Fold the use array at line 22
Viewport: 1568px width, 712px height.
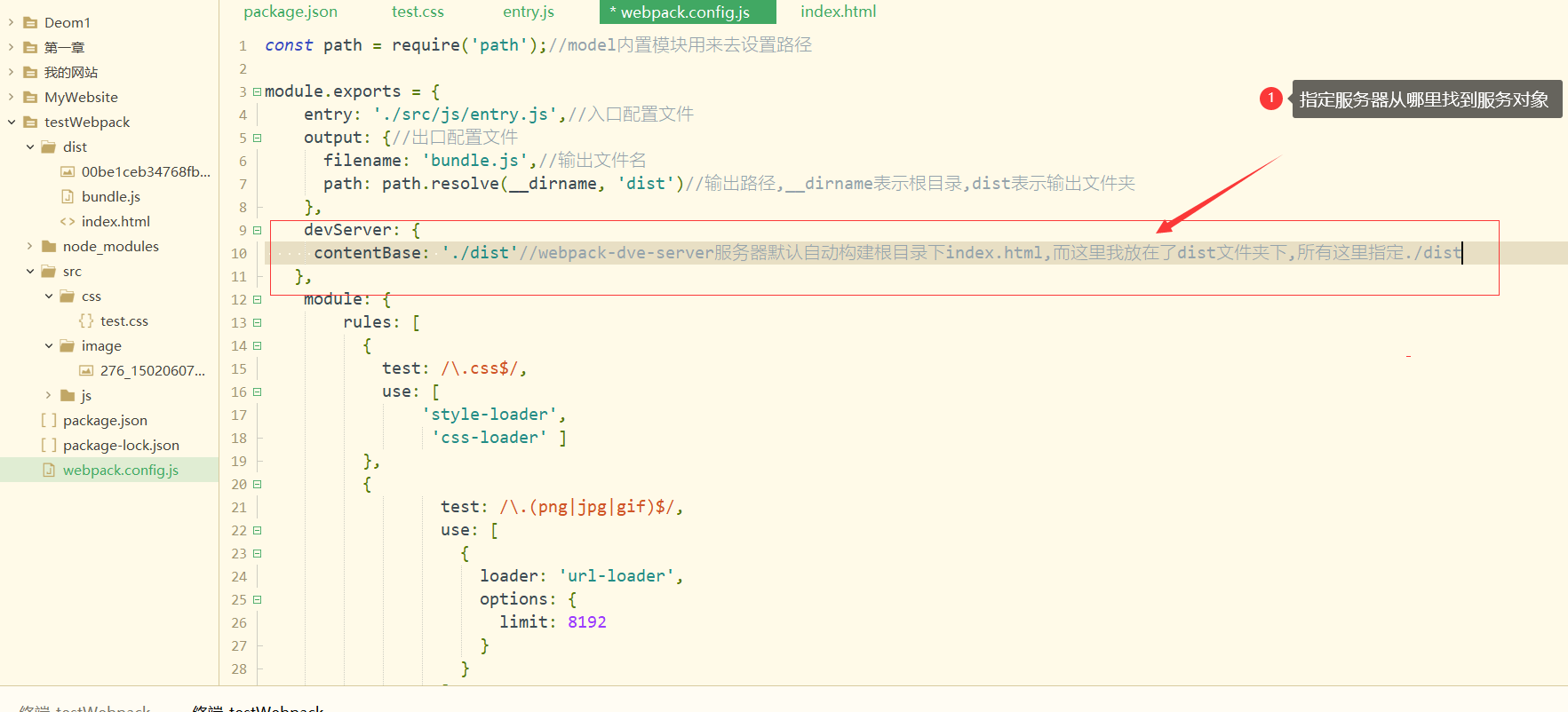click(x=257, y=530)
